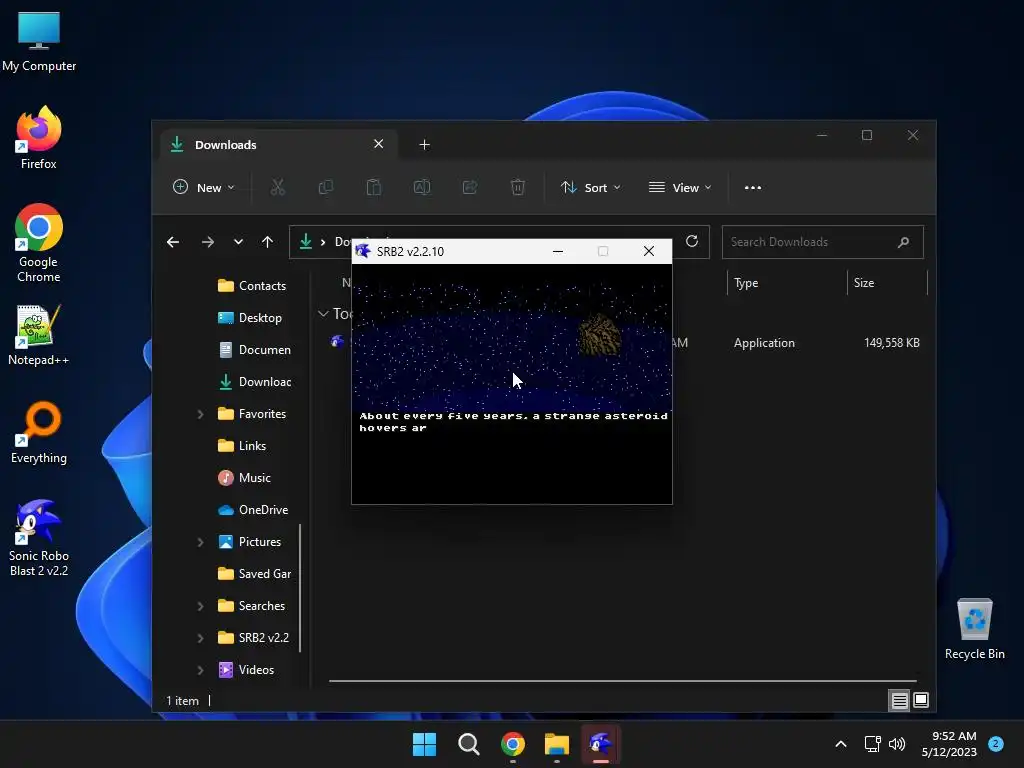
Task: Select Music in the navigation pane
Action: (x=244, y=478)
